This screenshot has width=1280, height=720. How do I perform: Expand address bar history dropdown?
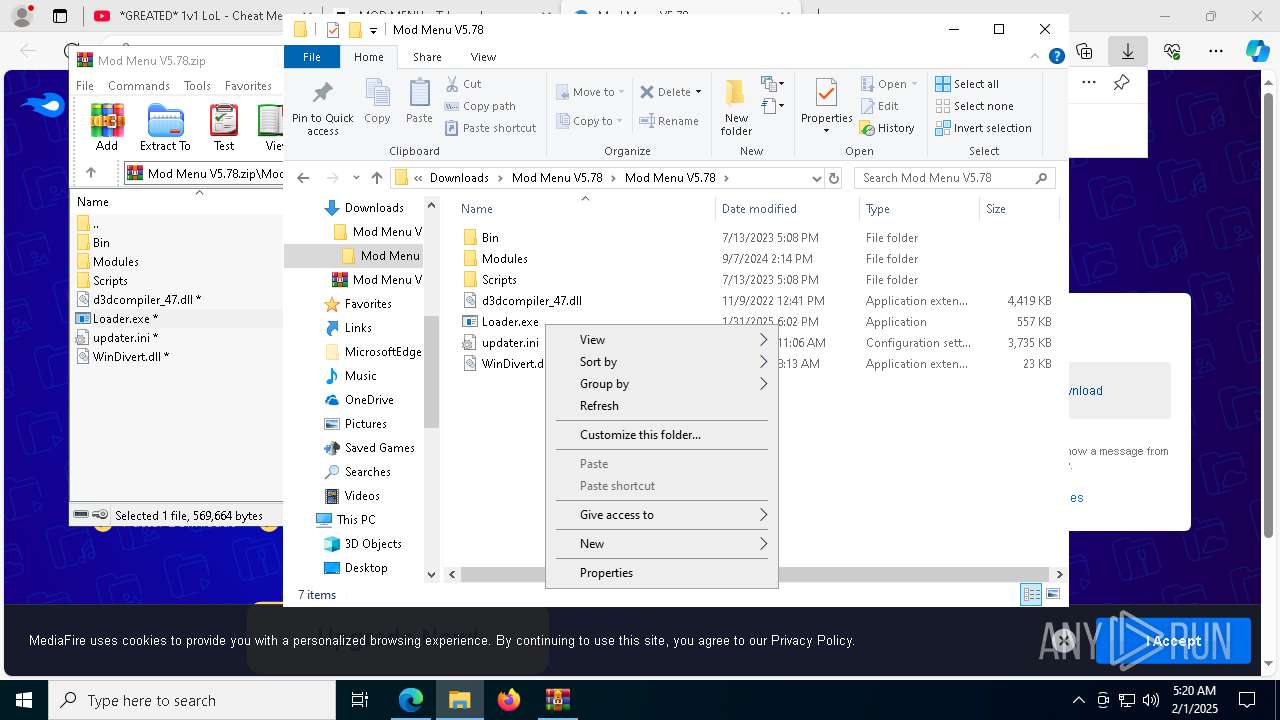pos(816,178)
